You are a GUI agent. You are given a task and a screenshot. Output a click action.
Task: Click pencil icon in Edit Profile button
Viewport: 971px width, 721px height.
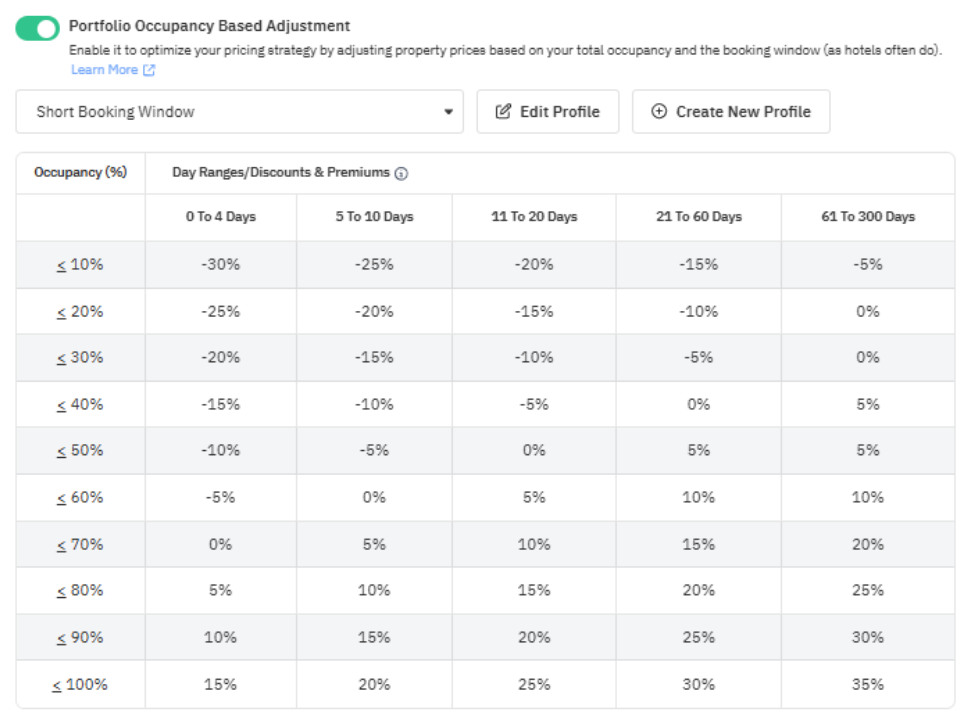[x=504, y=112]
